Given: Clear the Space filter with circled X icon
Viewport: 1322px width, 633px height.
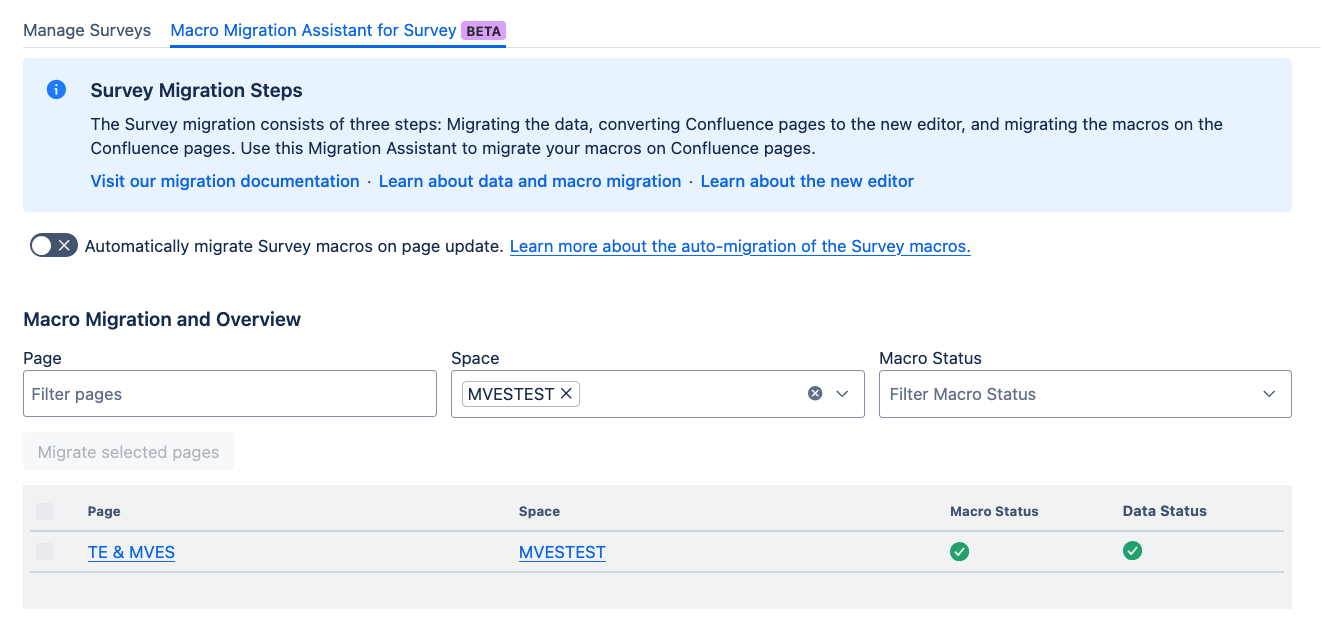Looking at the screenshot, I should point(815,394).
